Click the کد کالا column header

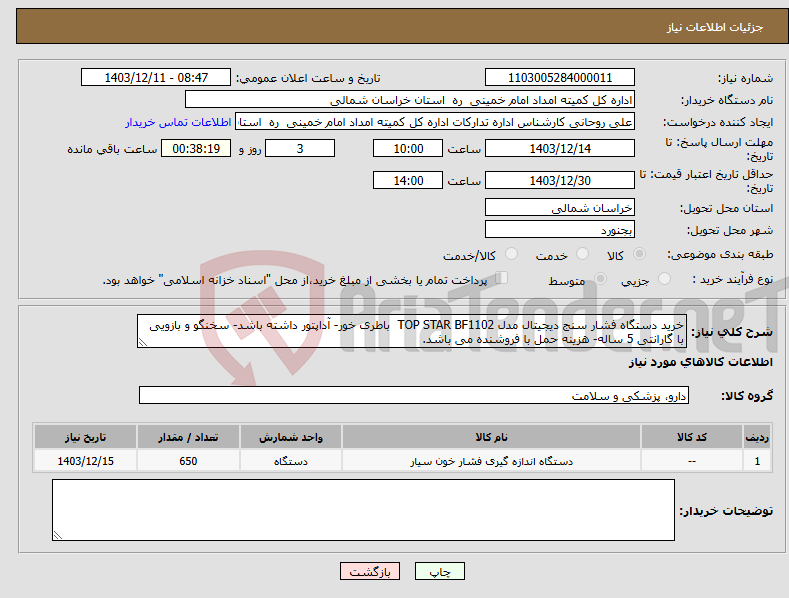coord(692,437)
